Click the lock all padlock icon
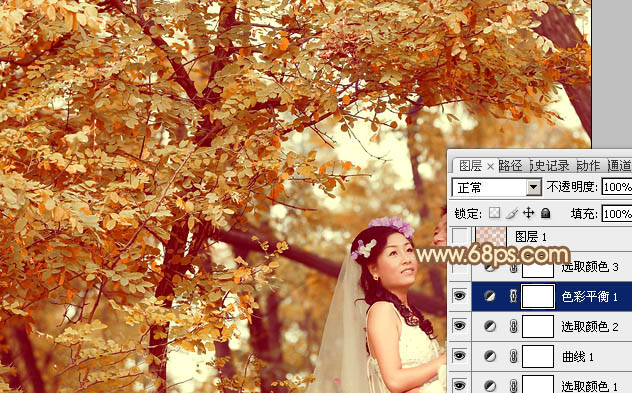 point(546,213)
